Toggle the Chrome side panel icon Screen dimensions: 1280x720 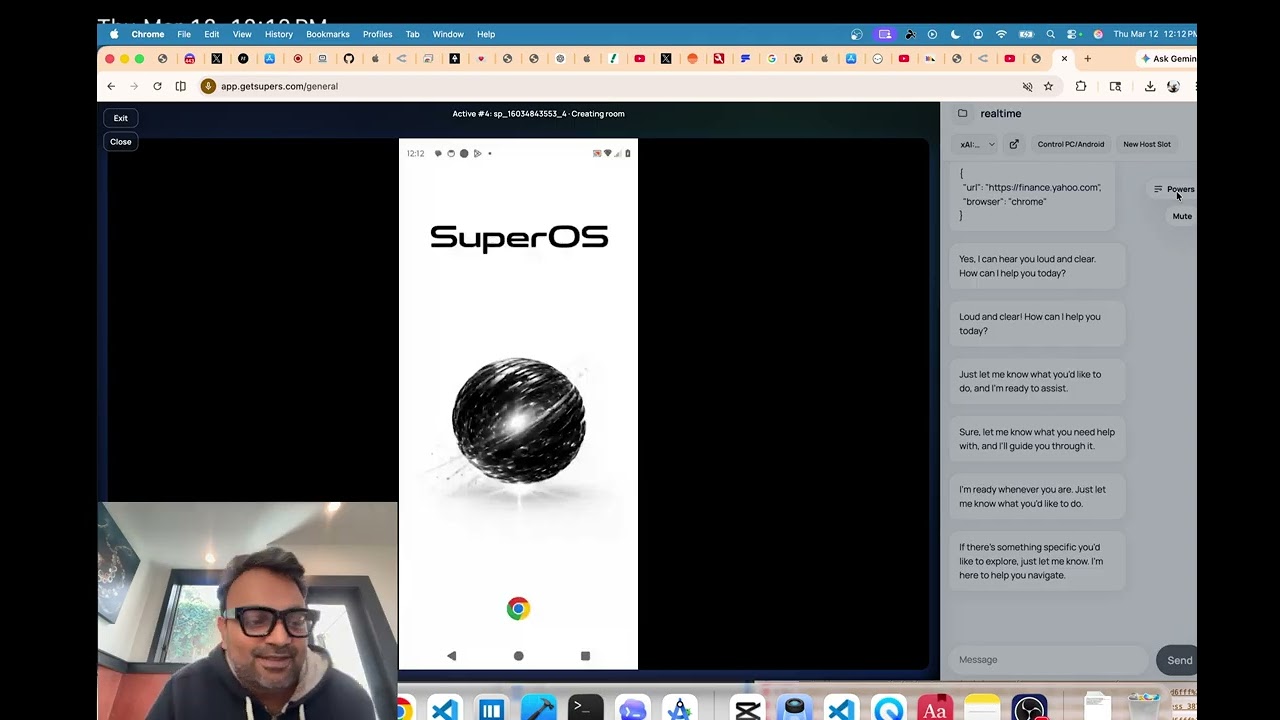point(180,86)
